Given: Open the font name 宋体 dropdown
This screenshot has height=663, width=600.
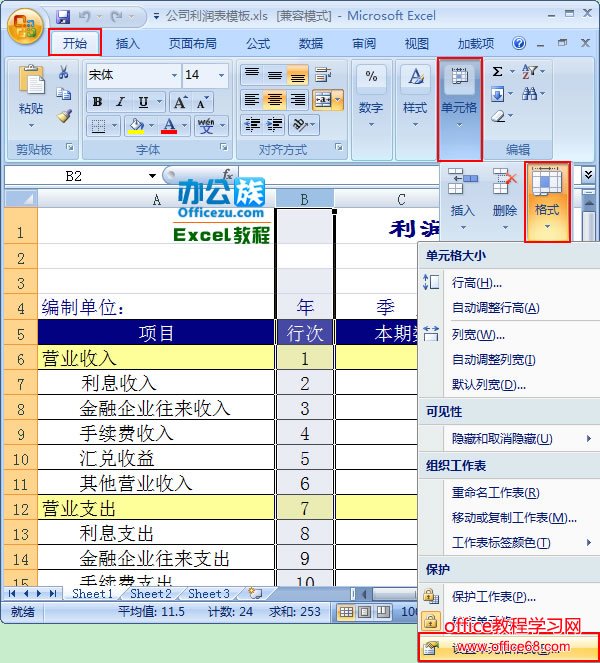Looking at the screenshot, I should point(175,75).
